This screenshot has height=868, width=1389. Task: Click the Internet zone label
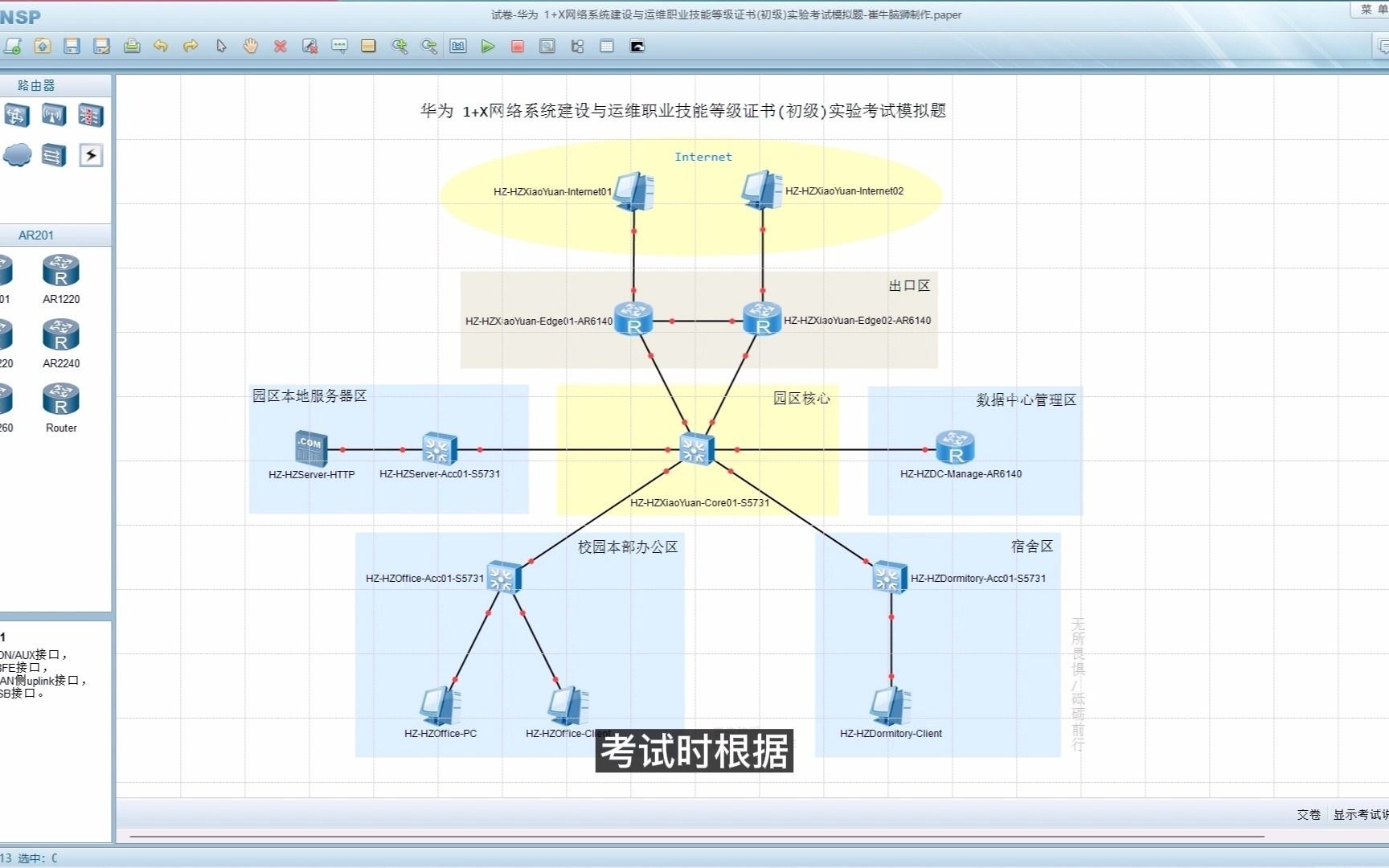pyautogui.click(x=703, y=157)
